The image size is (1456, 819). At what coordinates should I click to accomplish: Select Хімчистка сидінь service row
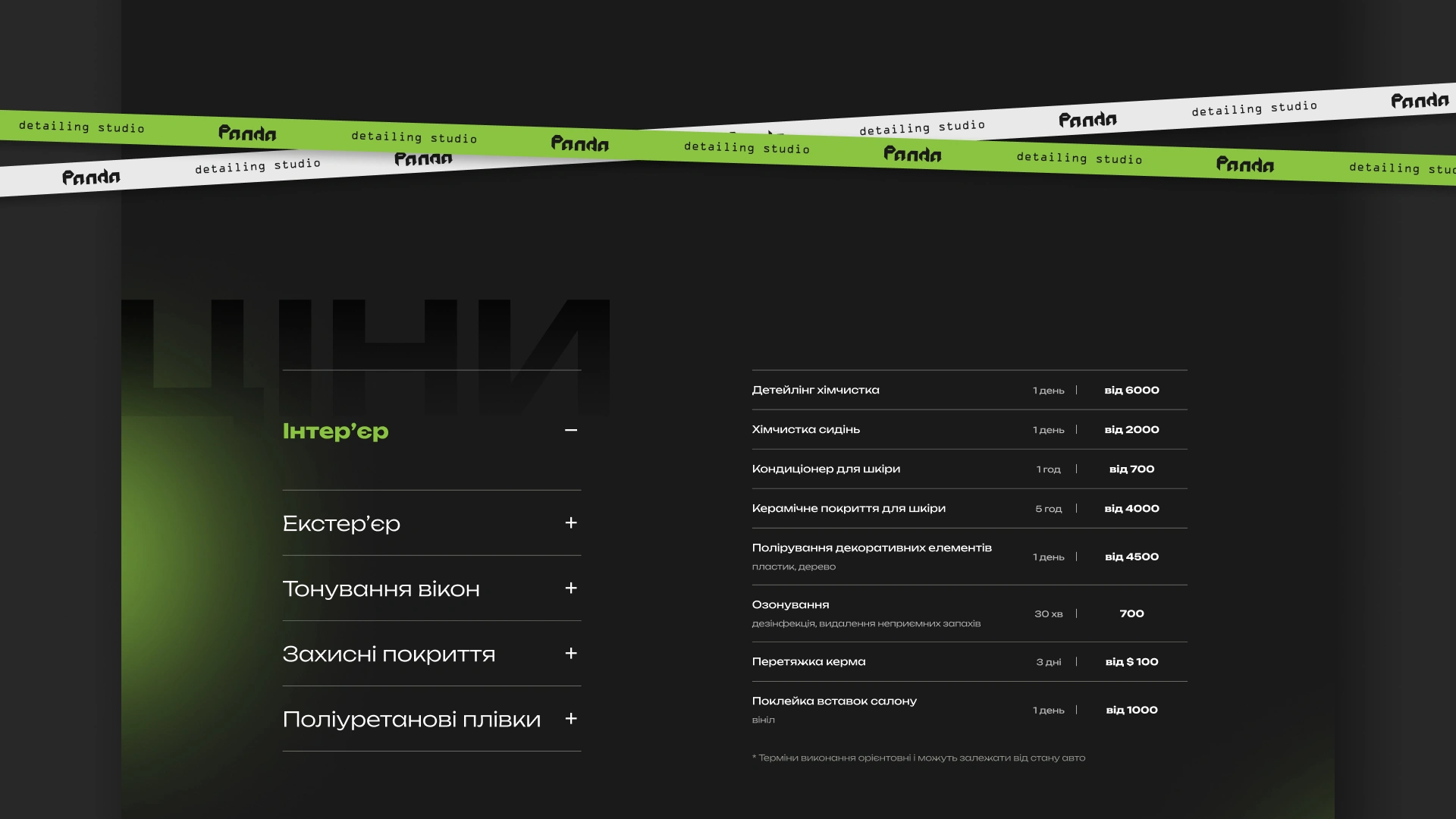click(805, 430)
